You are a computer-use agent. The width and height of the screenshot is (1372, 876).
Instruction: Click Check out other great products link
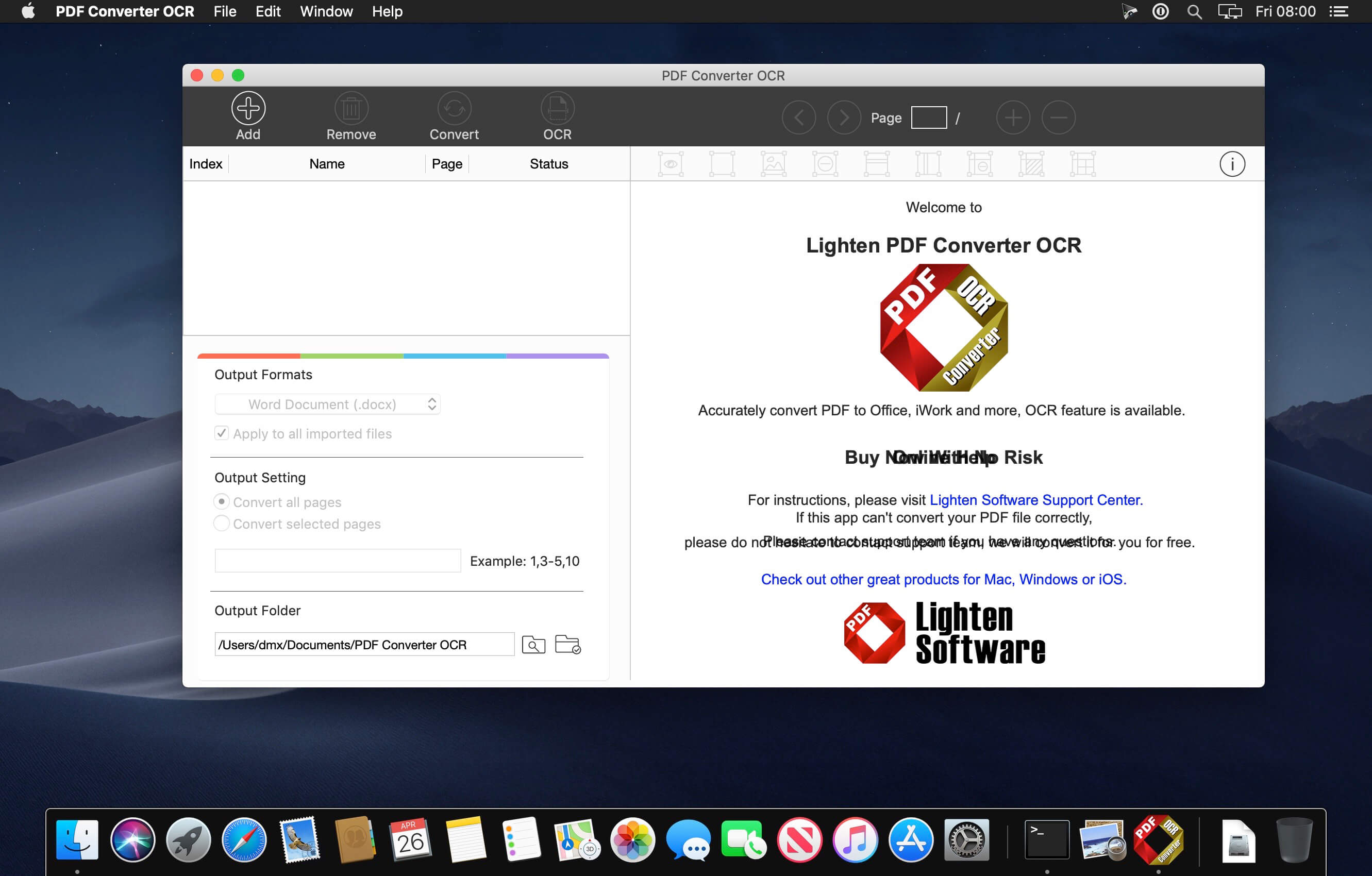point(943,579)
